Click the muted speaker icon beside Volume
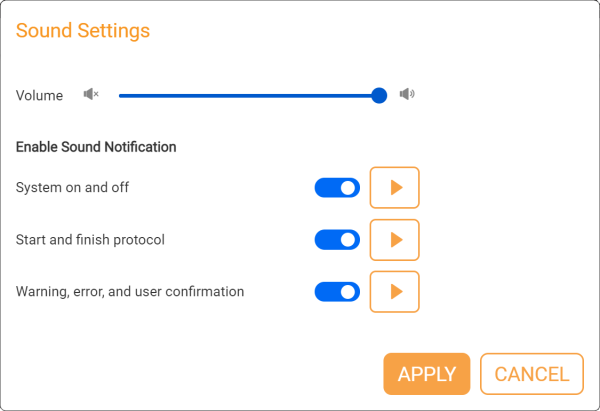 (91, 95)
